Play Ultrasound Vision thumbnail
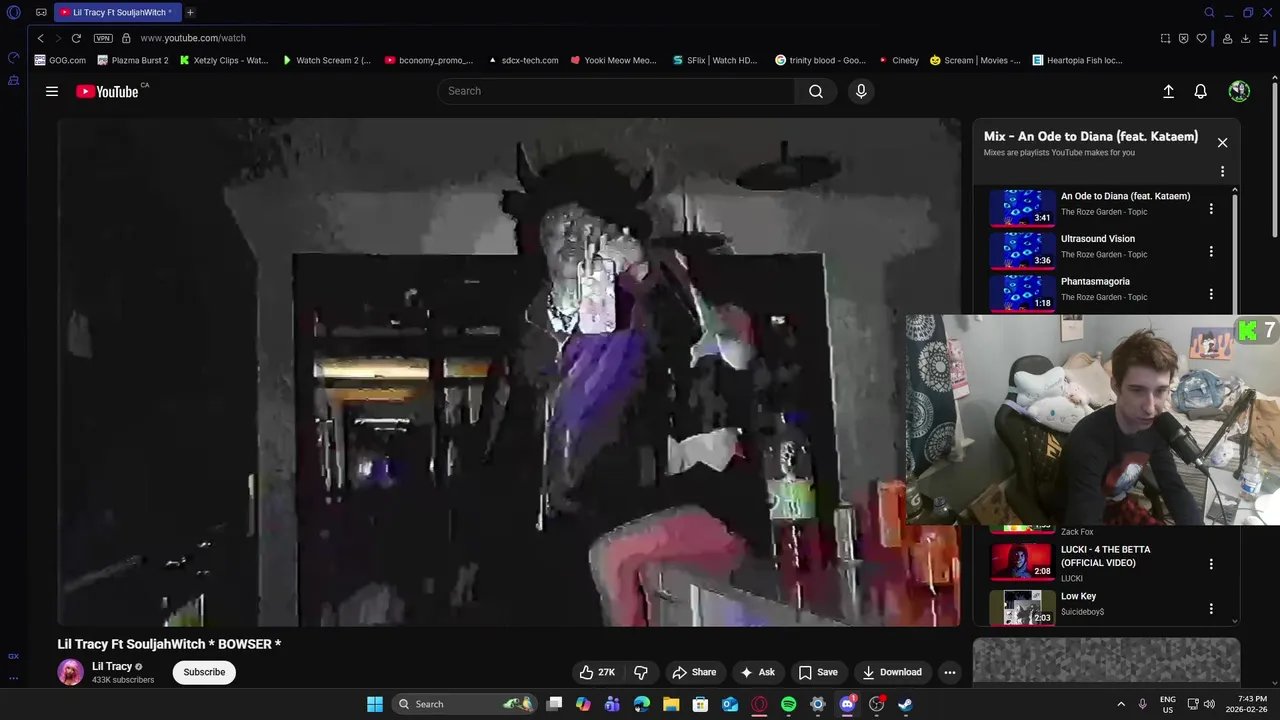This screenshot has height=720, width=1280. click(x=1022, y=251)
